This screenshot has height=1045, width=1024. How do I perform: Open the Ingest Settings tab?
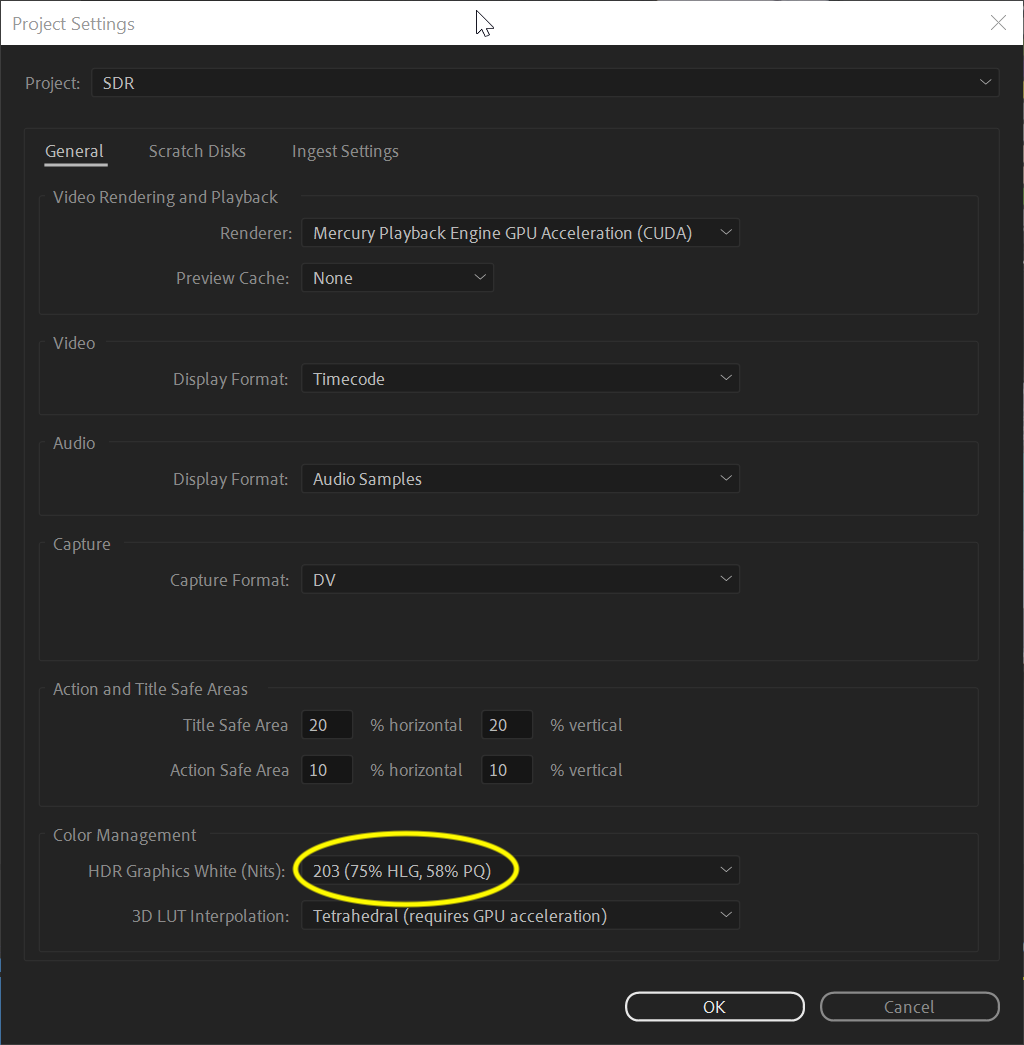[x=345, y=152]
